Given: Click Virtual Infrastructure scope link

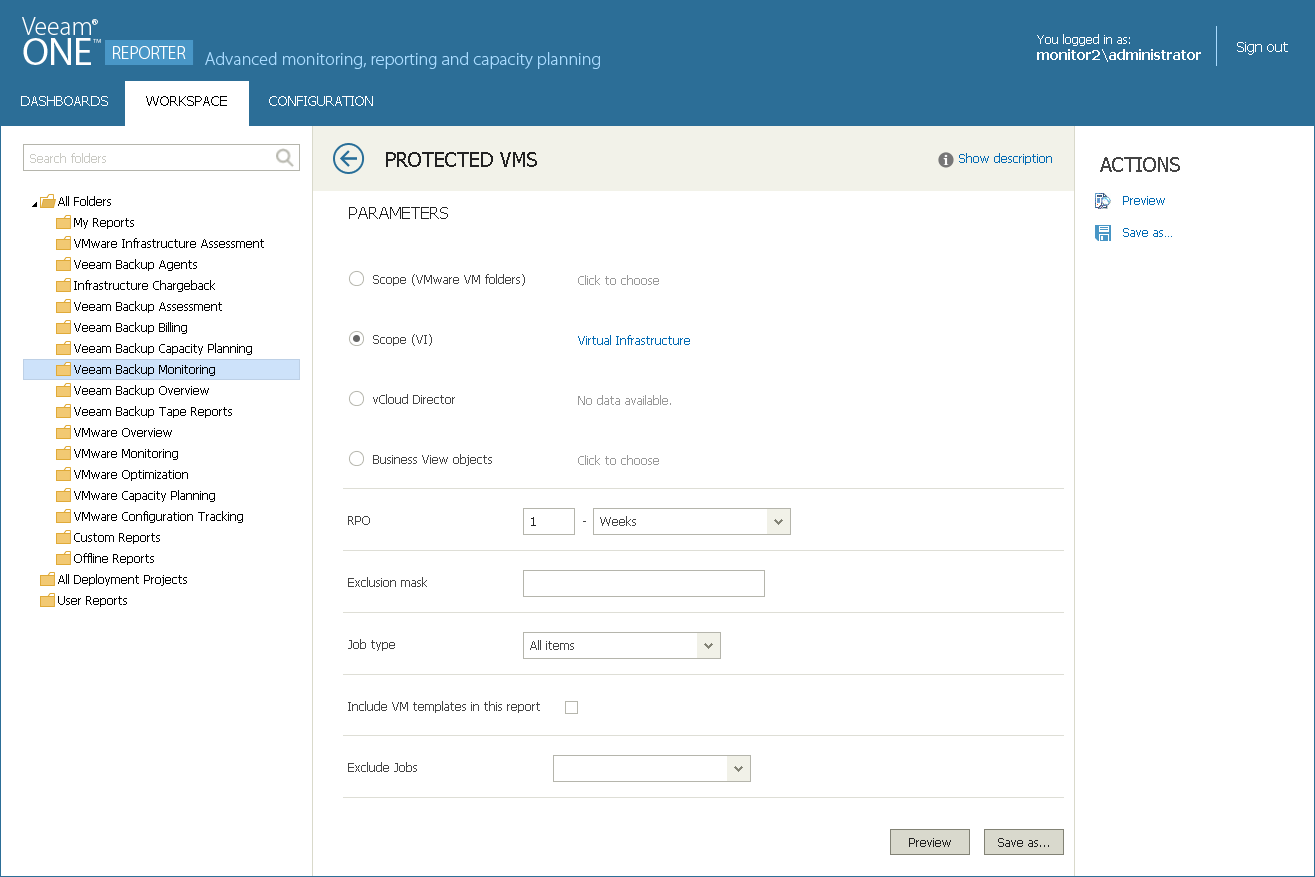Looking at the screenshot, I should 634,340.
